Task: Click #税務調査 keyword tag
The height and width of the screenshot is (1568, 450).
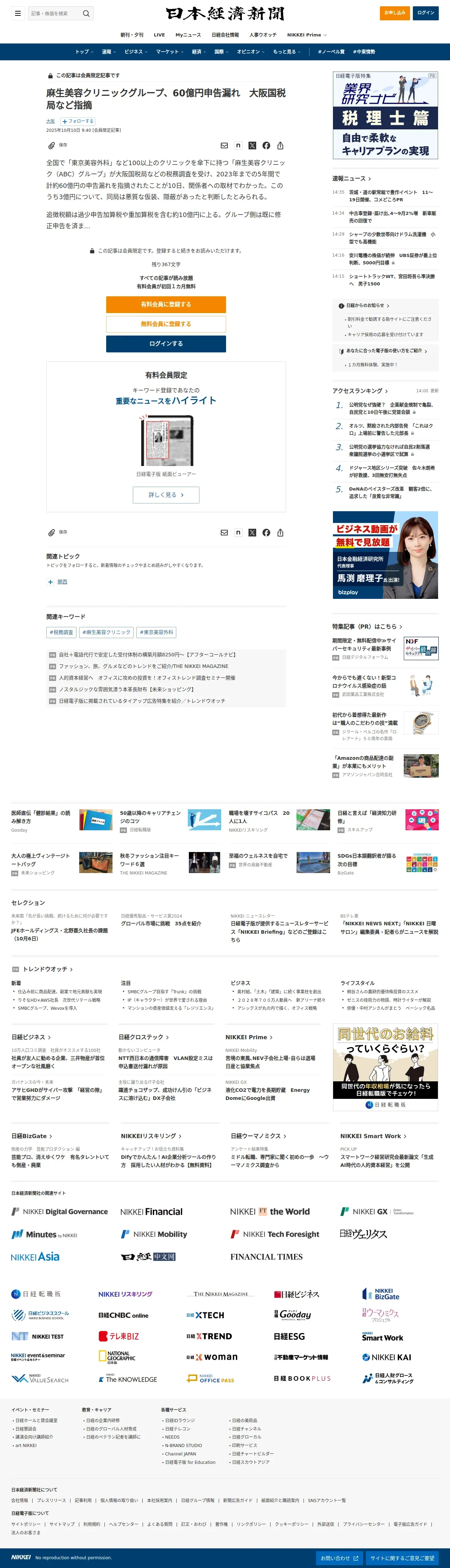Action: (x=61, y=633)
